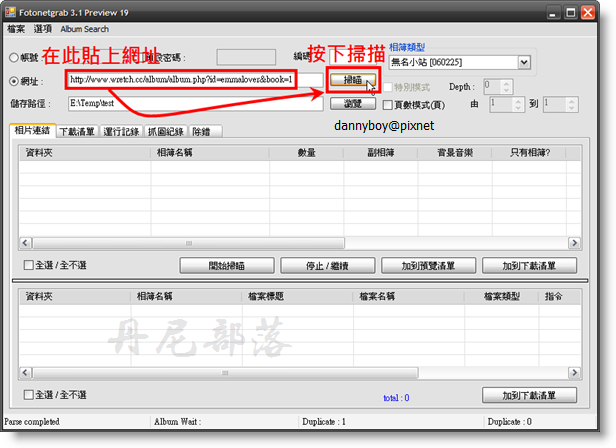Screen dimensions: 616x448
Task: Switch to the 運行記錄 tab
Action: pyautogui.click(x=121, y=132)
